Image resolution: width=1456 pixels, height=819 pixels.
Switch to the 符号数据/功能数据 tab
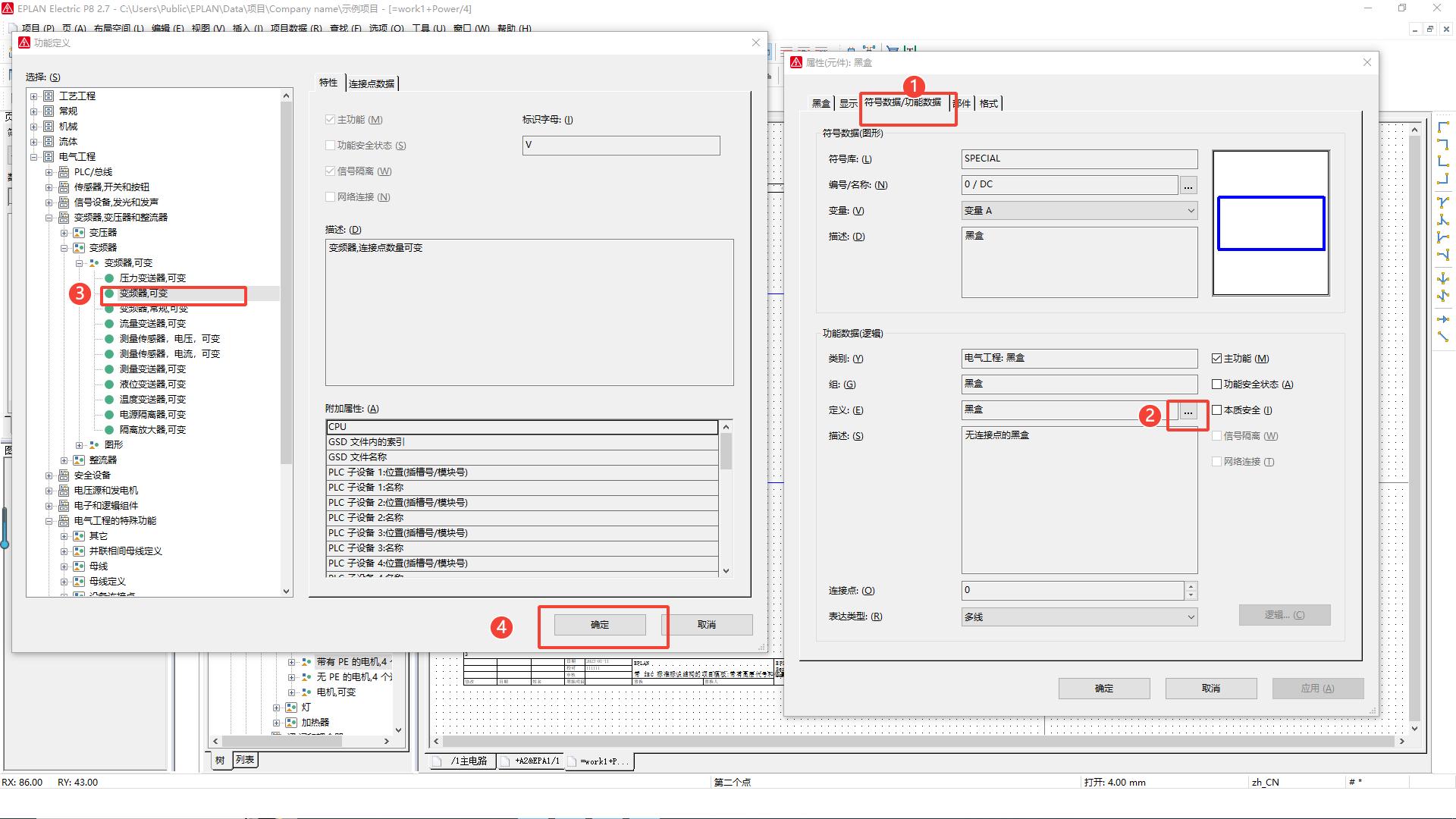(x=902, y=102)
